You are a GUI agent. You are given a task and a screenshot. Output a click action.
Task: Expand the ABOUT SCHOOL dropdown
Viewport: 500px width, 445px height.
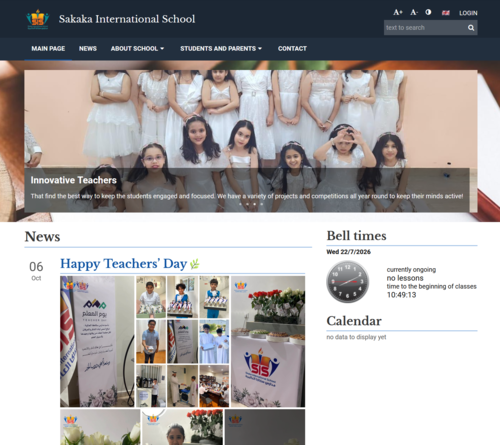(137, 49)
